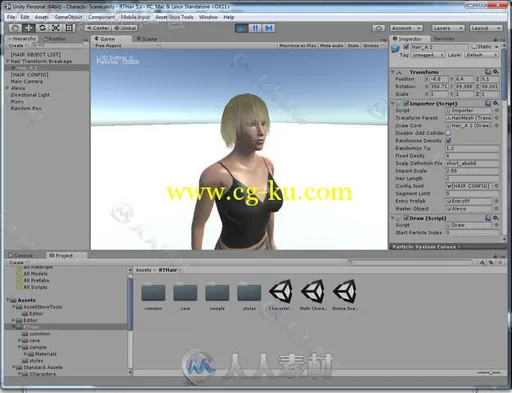This screenshot has width=512, height=393.
Task: Expand Alexia in Hierarchy
Action: point(8,88)
